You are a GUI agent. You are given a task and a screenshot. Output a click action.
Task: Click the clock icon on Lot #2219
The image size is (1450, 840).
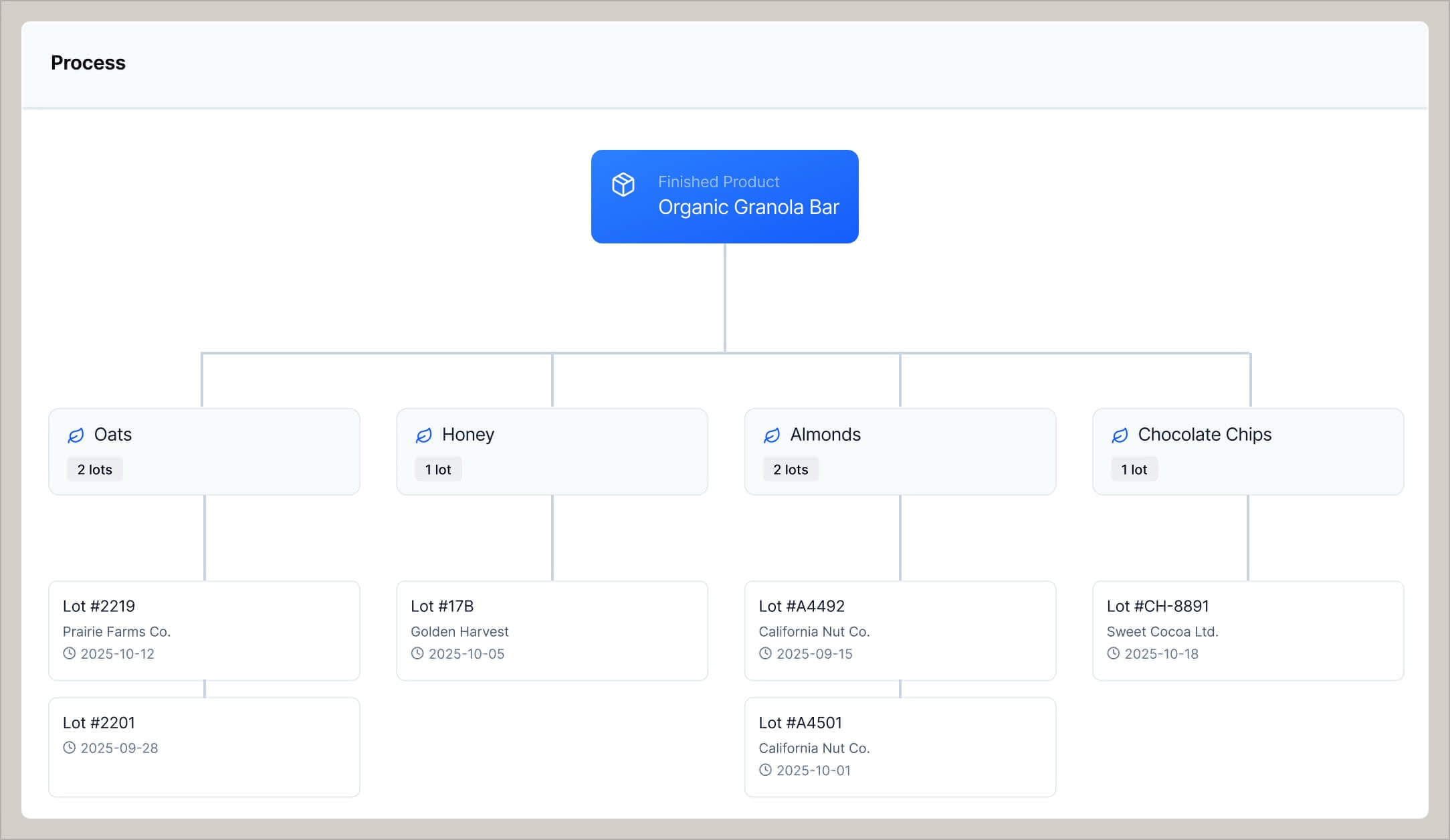click(x=70, y=654)
